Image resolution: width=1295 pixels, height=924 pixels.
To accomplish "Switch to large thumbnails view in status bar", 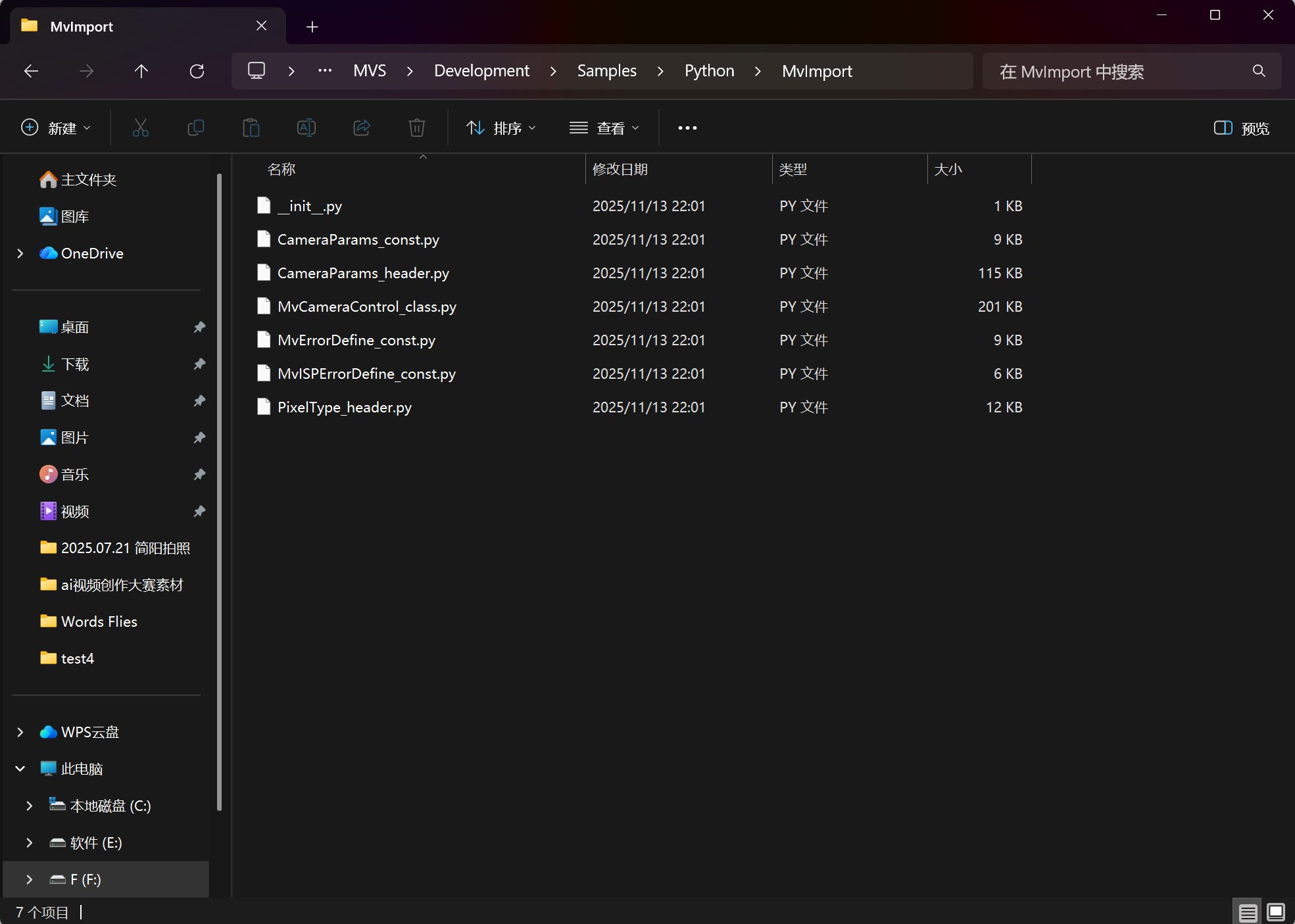I will 1276,912.
